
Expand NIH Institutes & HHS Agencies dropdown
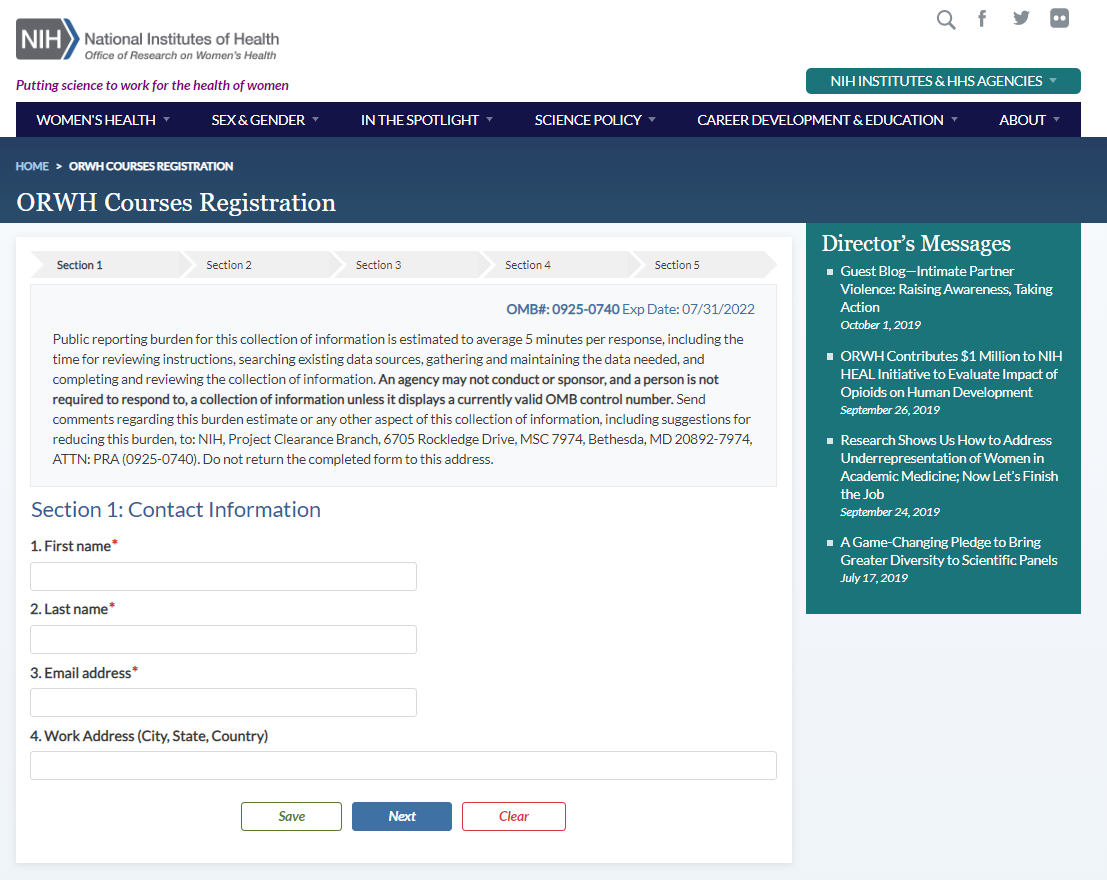(x=943, y=81)
